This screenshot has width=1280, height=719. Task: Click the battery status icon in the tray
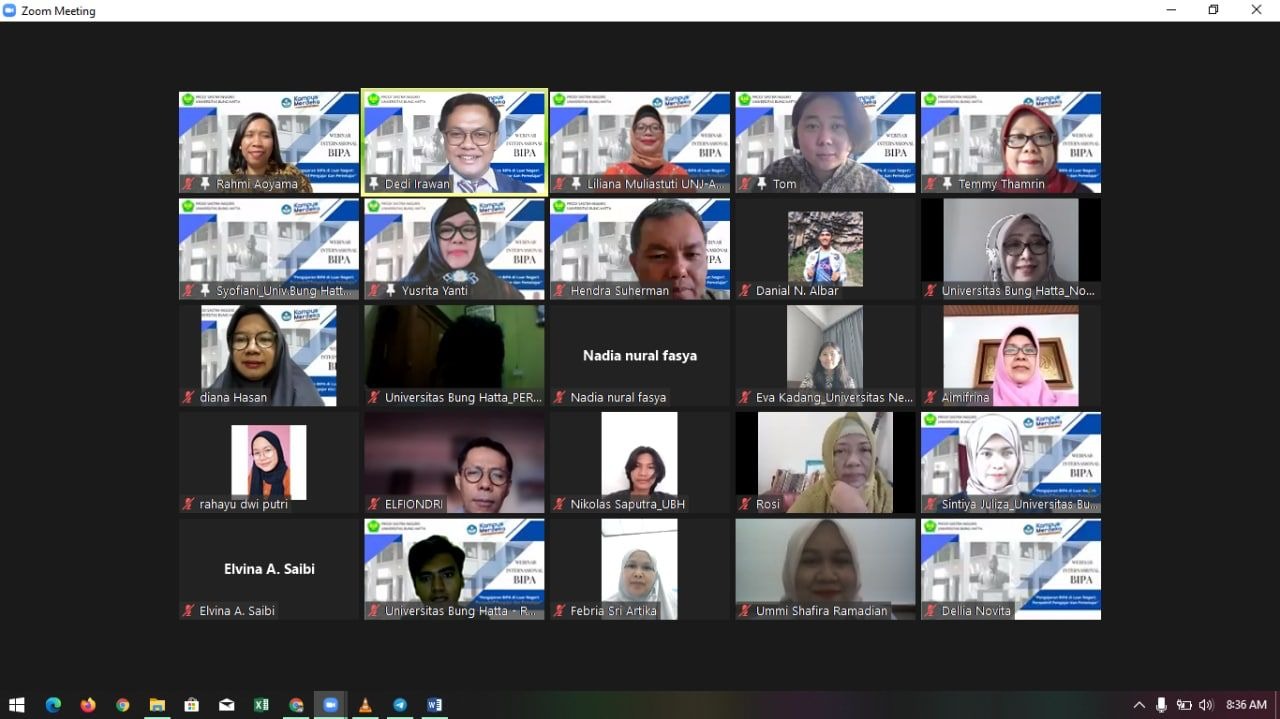tap(1183, 705)
